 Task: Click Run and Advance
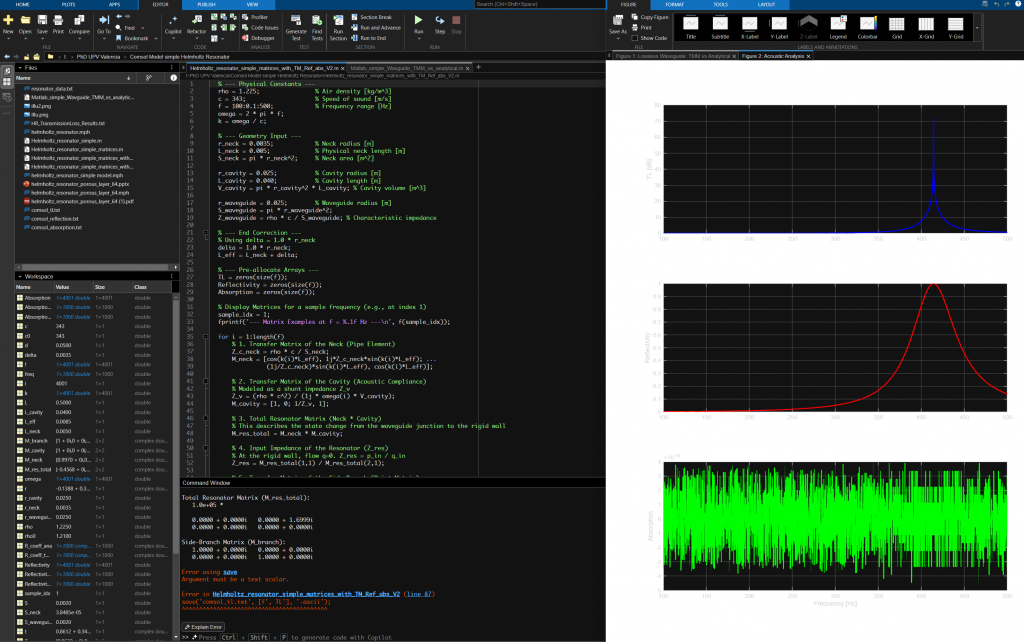(376, 27)
